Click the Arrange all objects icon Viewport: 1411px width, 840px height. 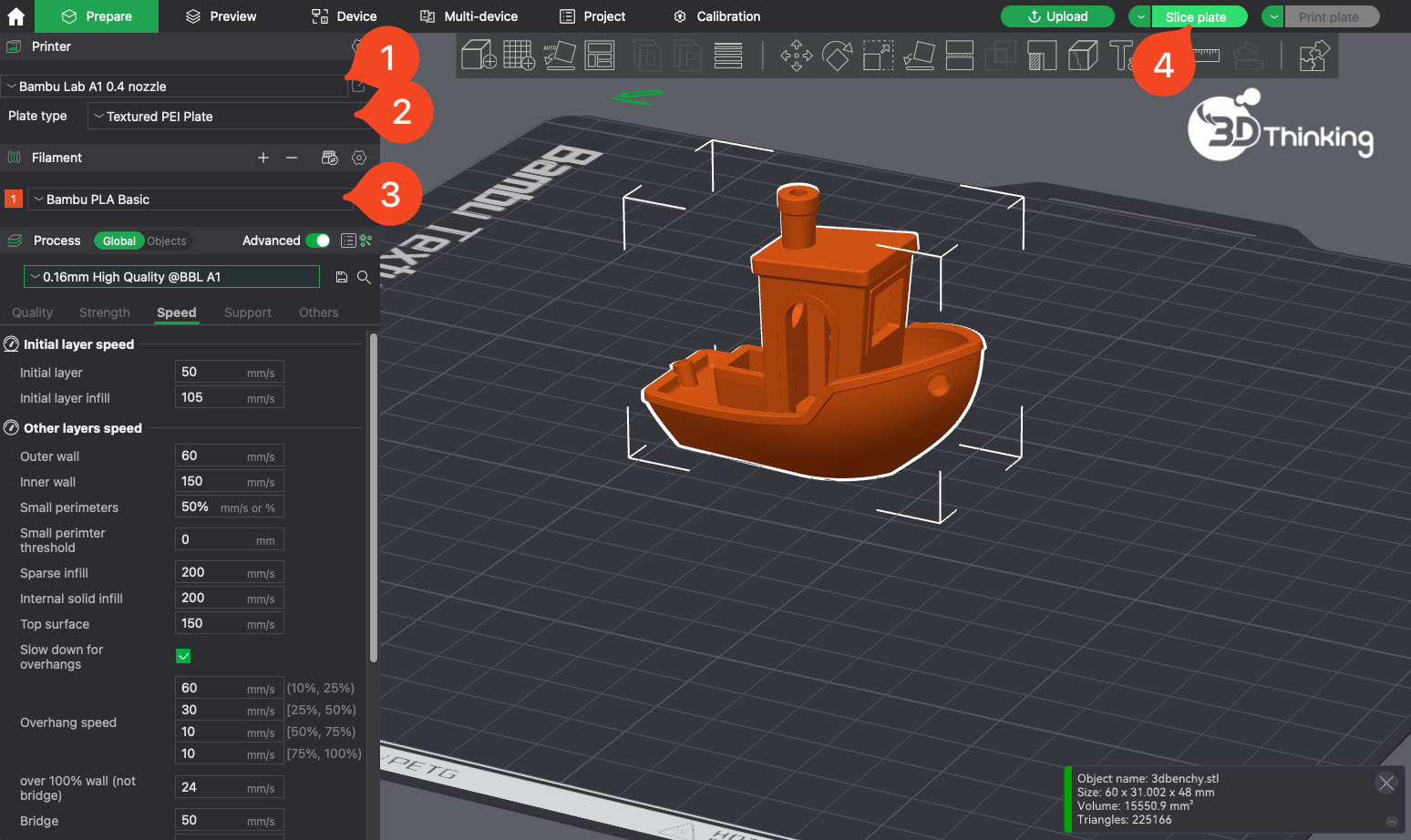pos(599,56)
